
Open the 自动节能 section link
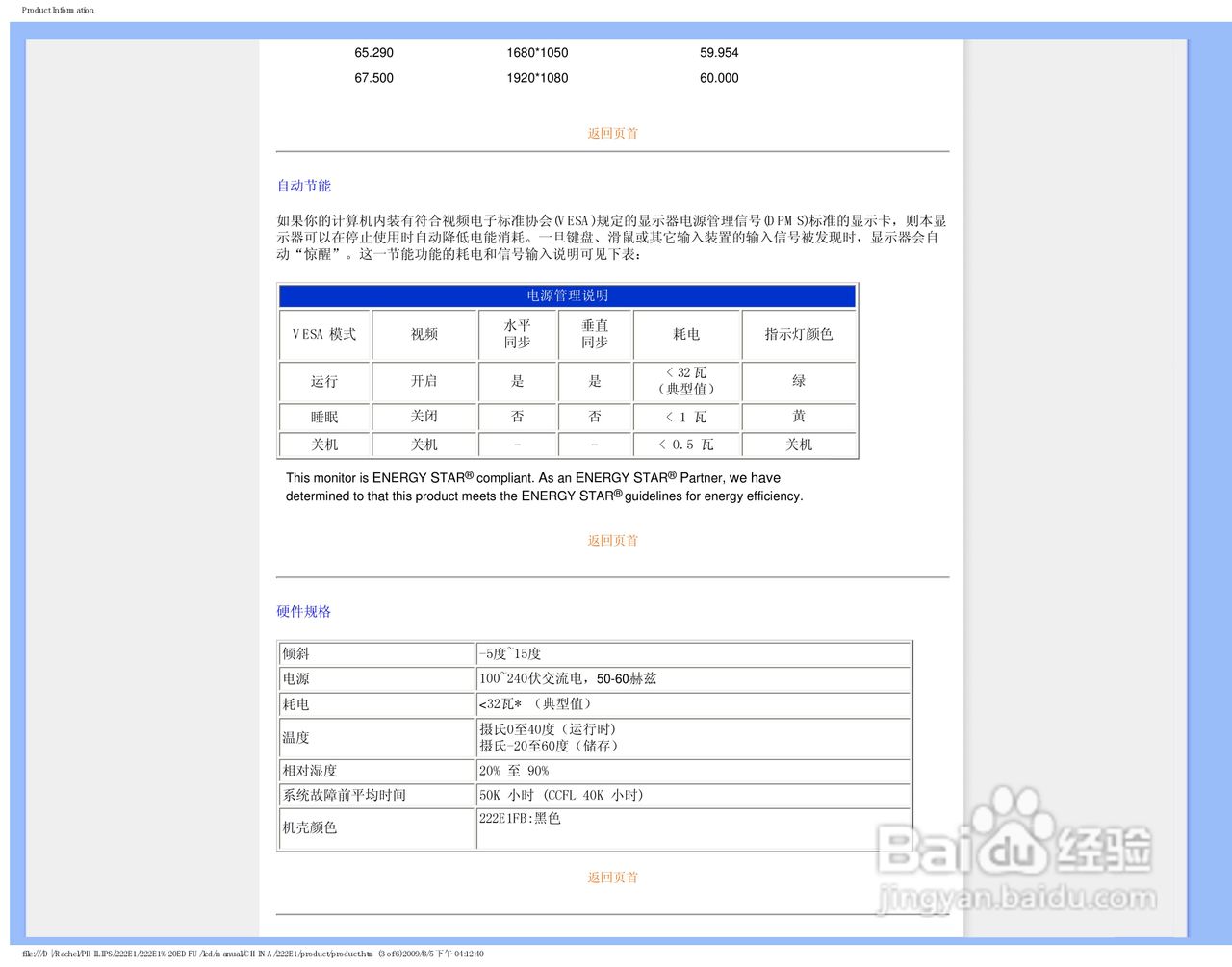click(x=302, y=185)
